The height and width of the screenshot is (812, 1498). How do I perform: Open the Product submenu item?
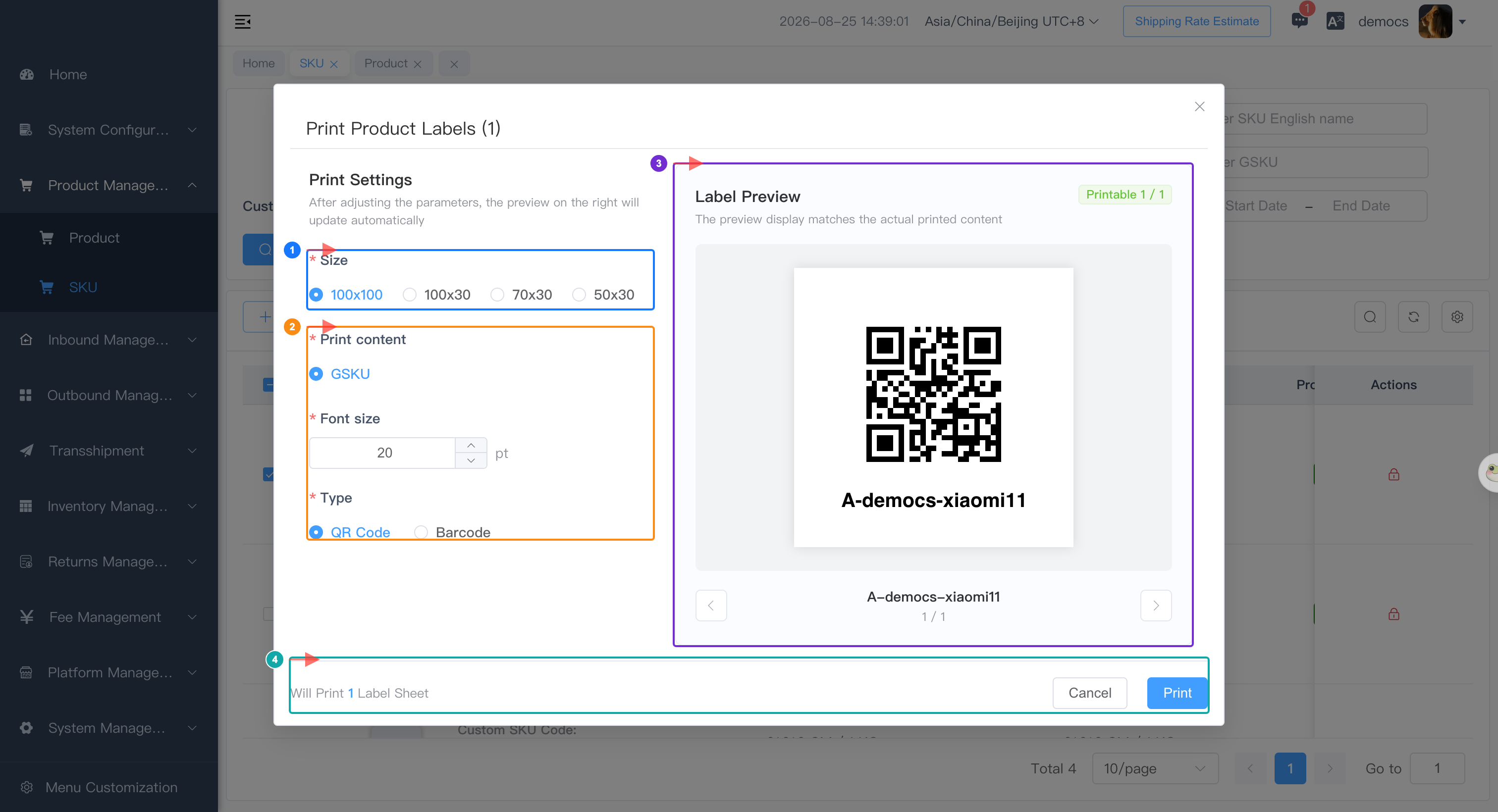tap(109, 238)
